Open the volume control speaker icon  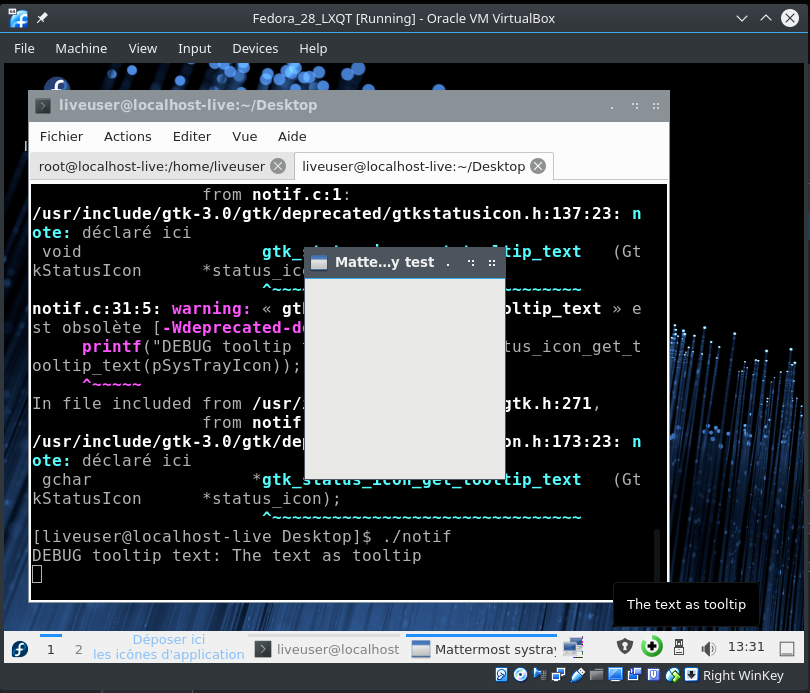click(708, 648)
